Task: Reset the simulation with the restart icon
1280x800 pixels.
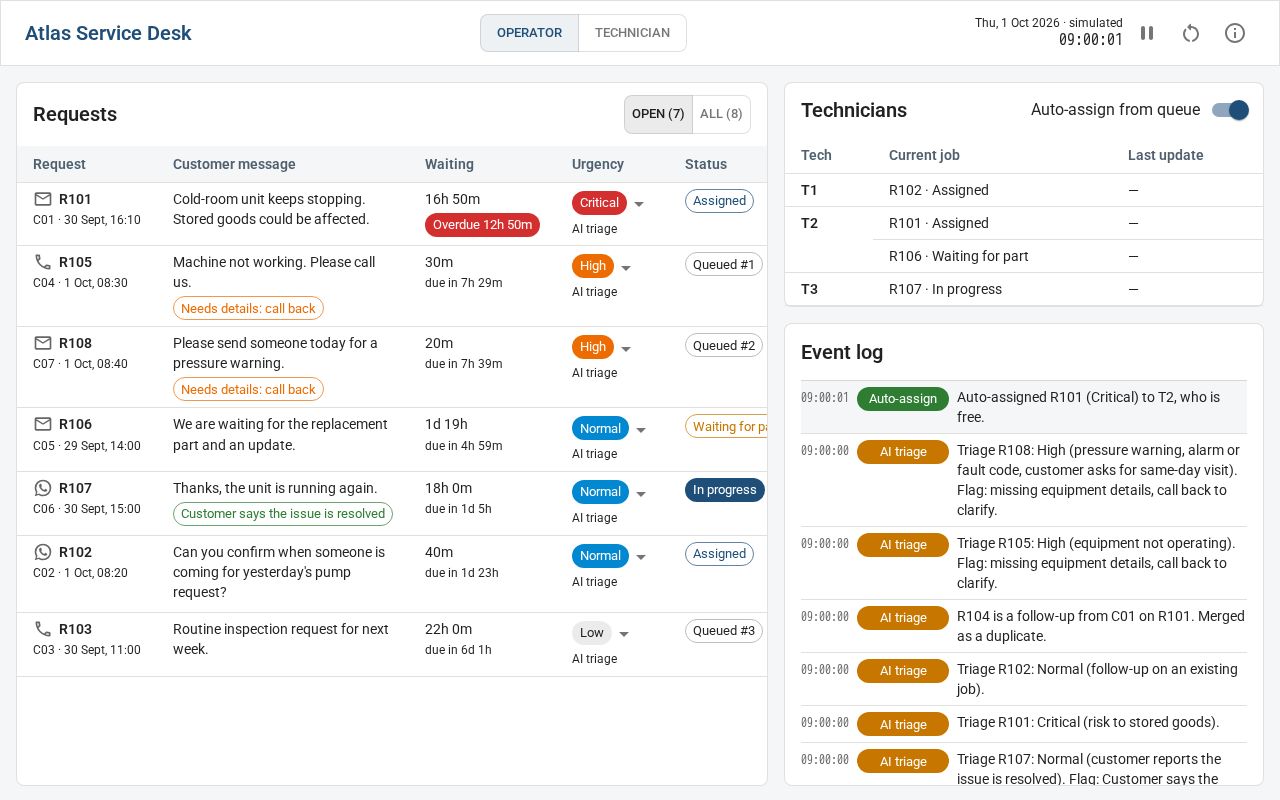Action: click(x=1191, y=33)
